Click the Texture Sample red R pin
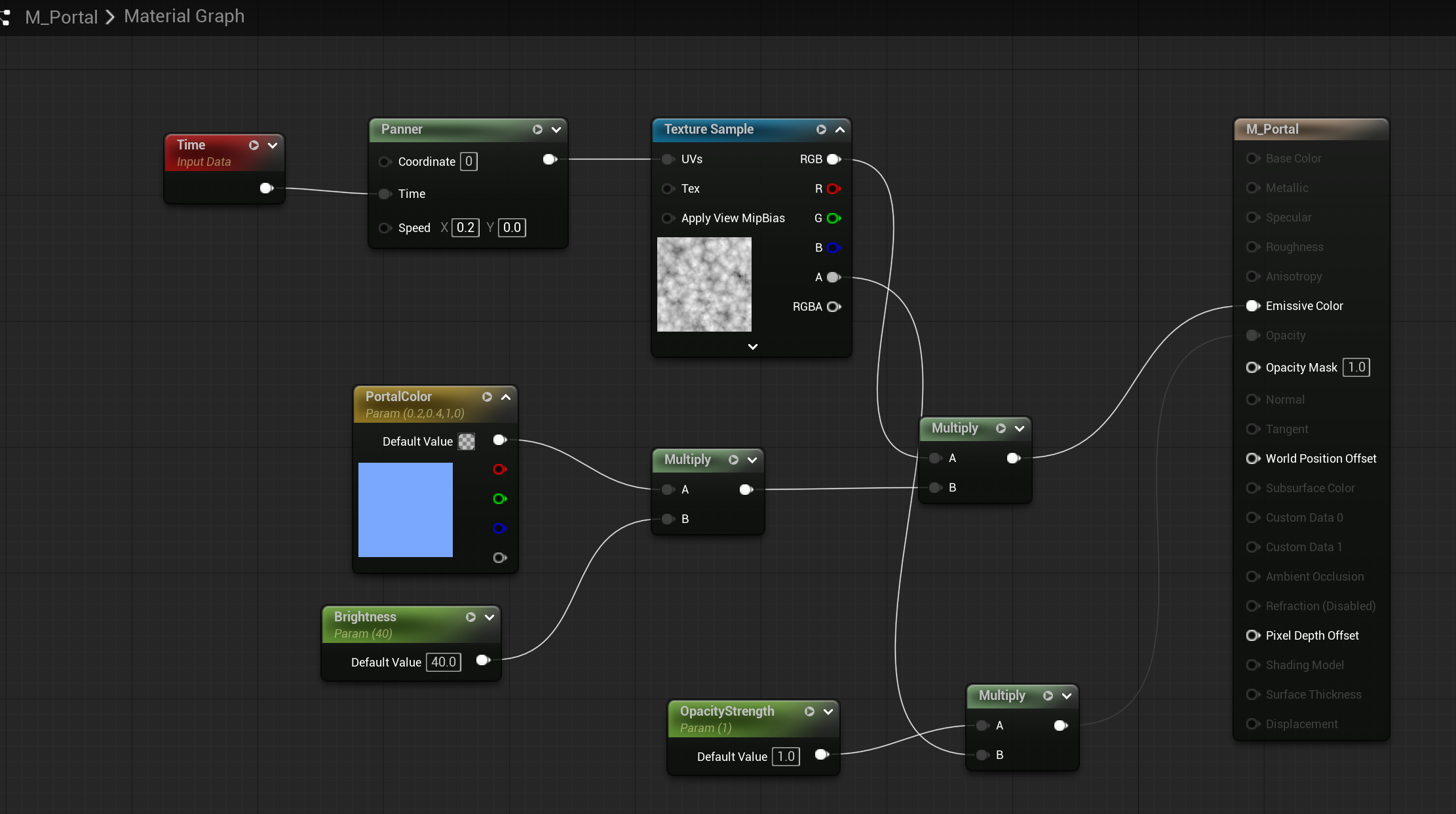1456x814 pixels. tap(833, 189)
